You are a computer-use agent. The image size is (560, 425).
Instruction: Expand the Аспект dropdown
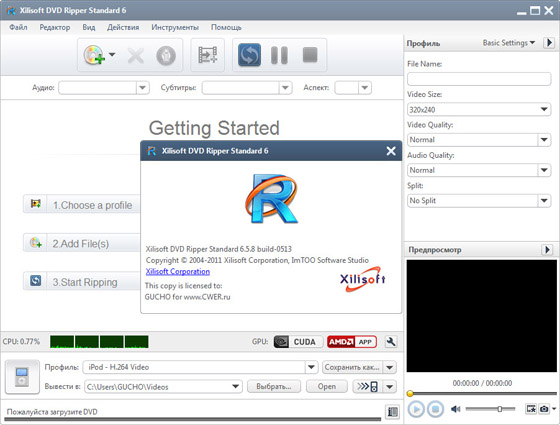click(364, 88)
